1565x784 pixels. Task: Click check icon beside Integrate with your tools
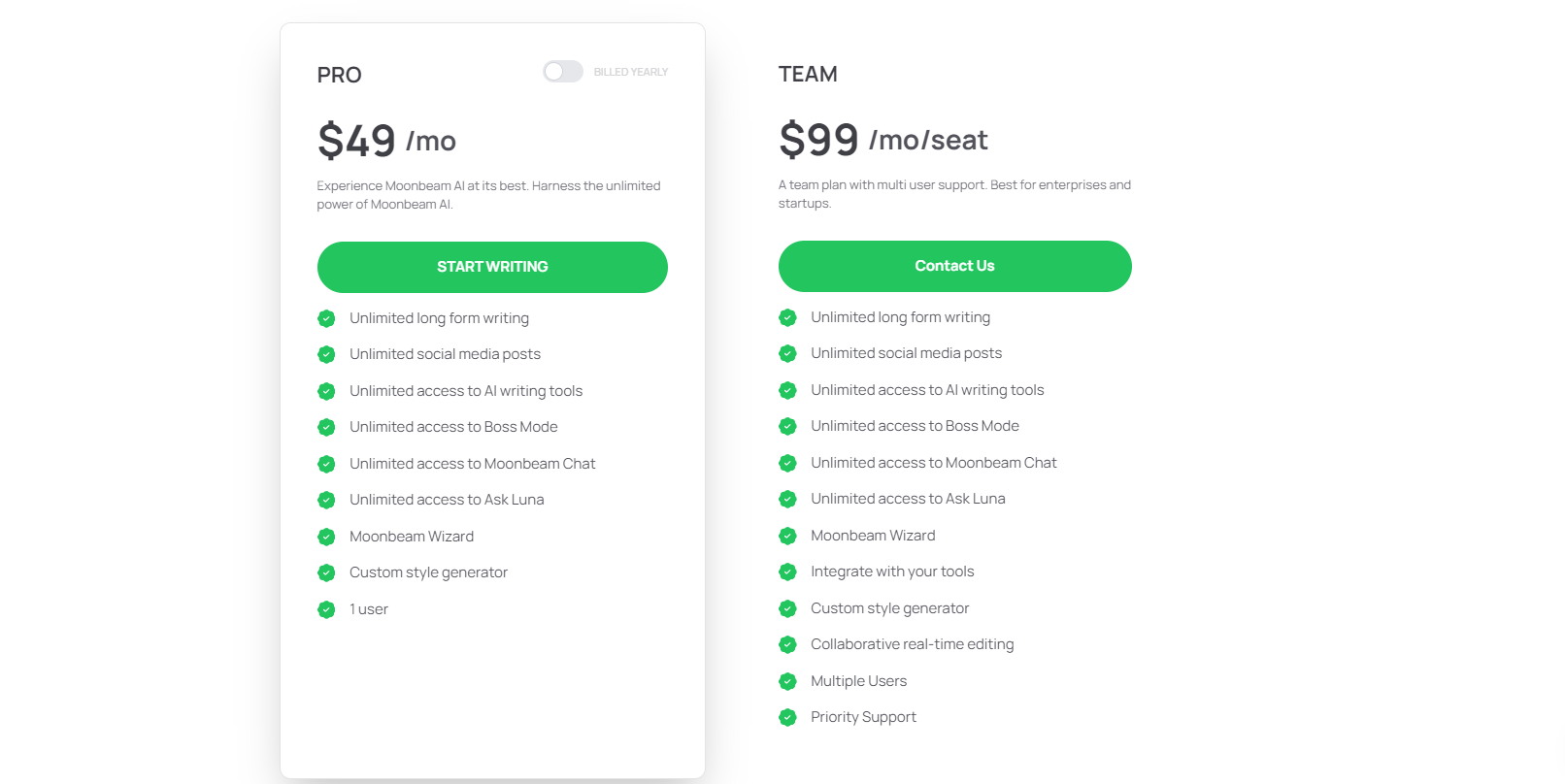point(787,572)
